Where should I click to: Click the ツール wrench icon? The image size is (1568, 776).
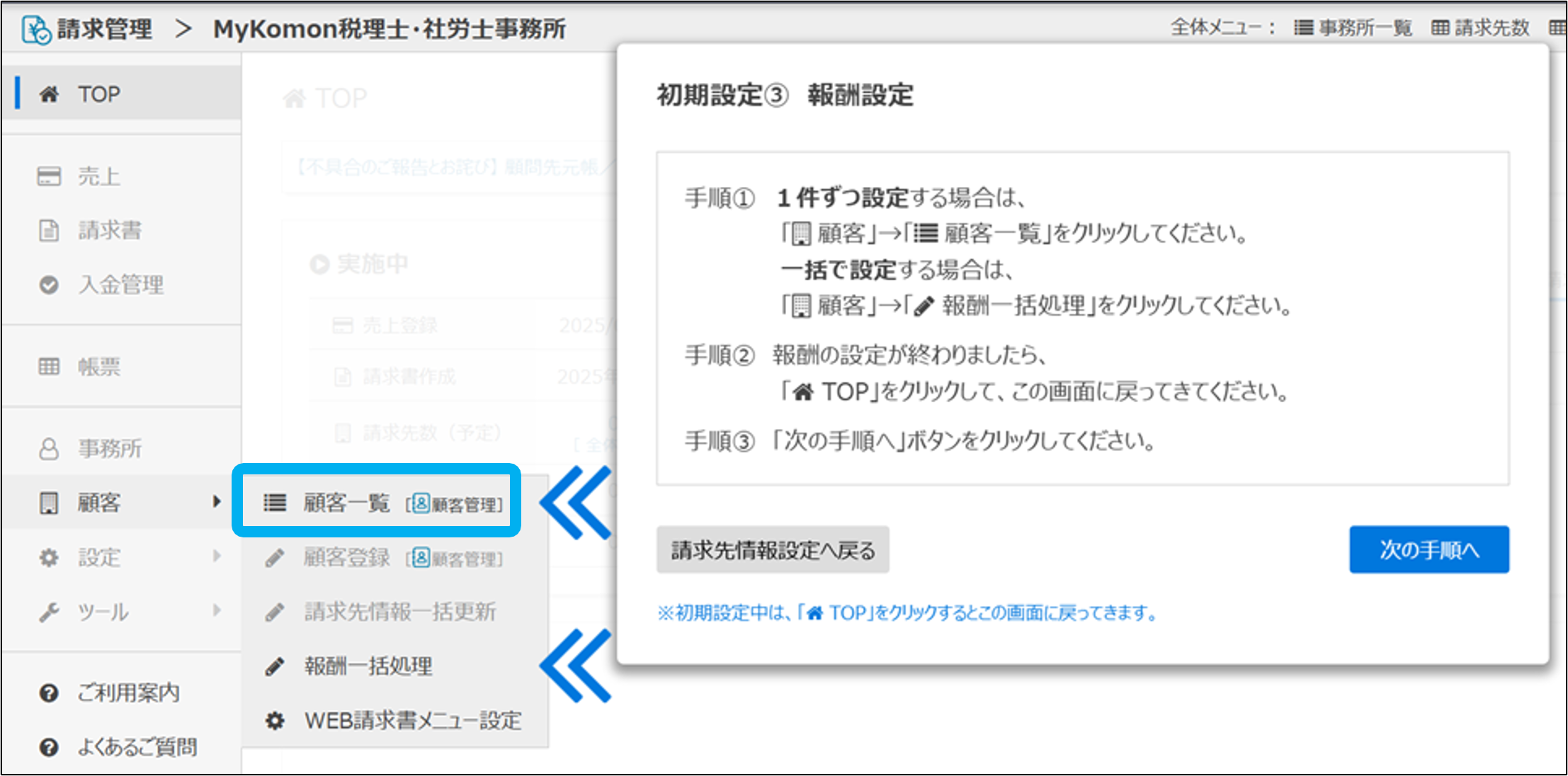coord(49,612)
